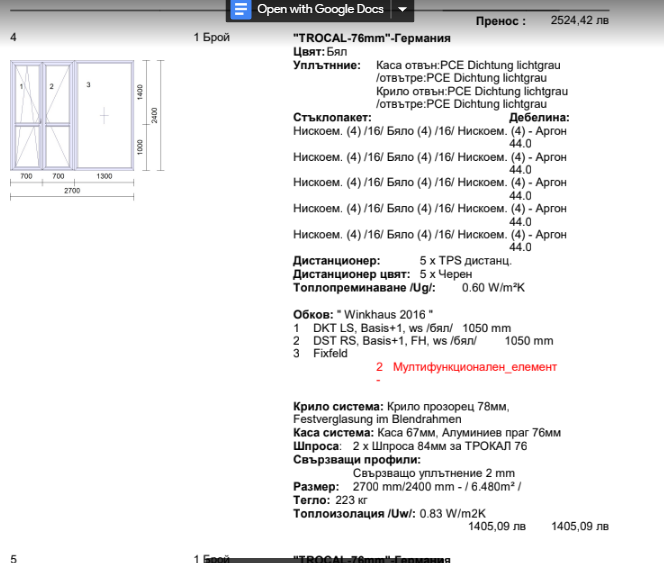The height and width of the screenshot is (563, 664).
Task: Click the Google Docs icon in the top bar
Action: (240, 10)
